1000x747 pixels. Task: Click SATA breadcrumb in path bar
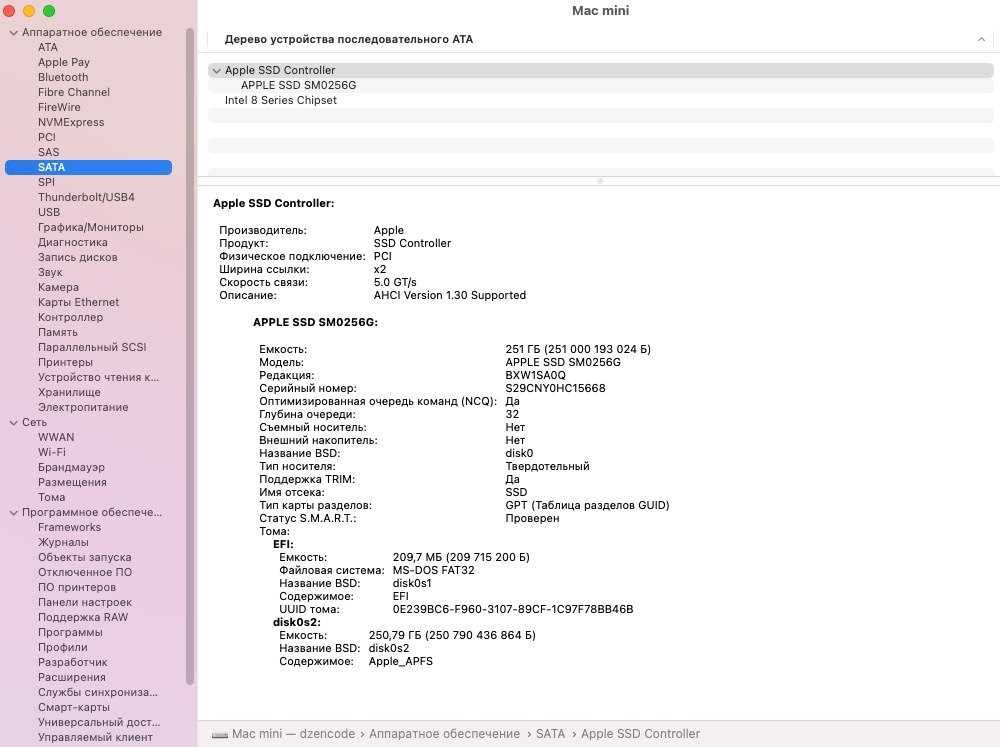pyautogui.click(x=550, y=734)
